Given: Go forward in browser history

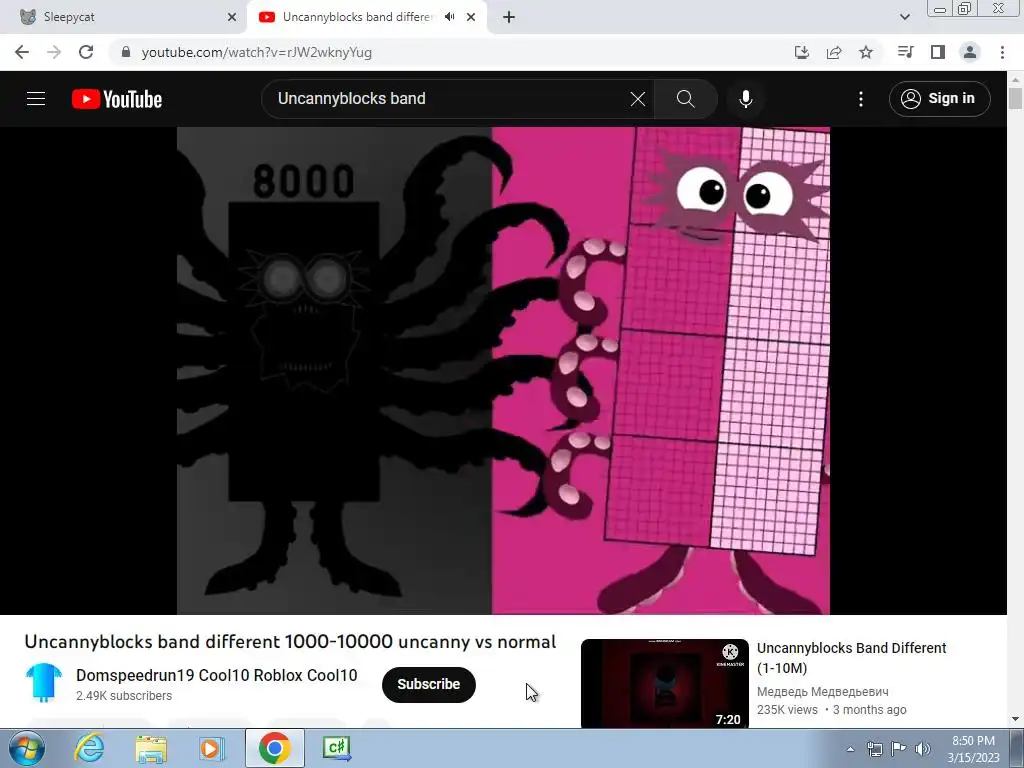Looking at the screenshot, I should [54, 52].
